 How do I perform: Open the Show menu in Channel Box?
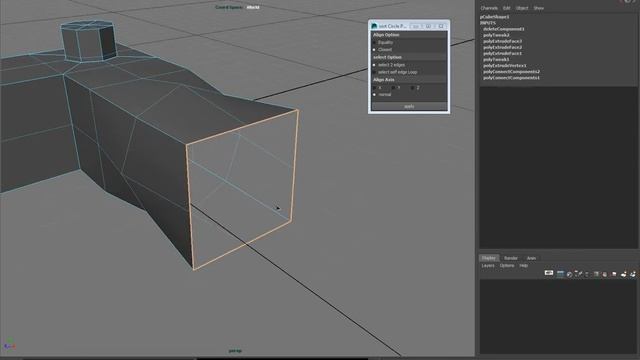[x=538, y=8]
